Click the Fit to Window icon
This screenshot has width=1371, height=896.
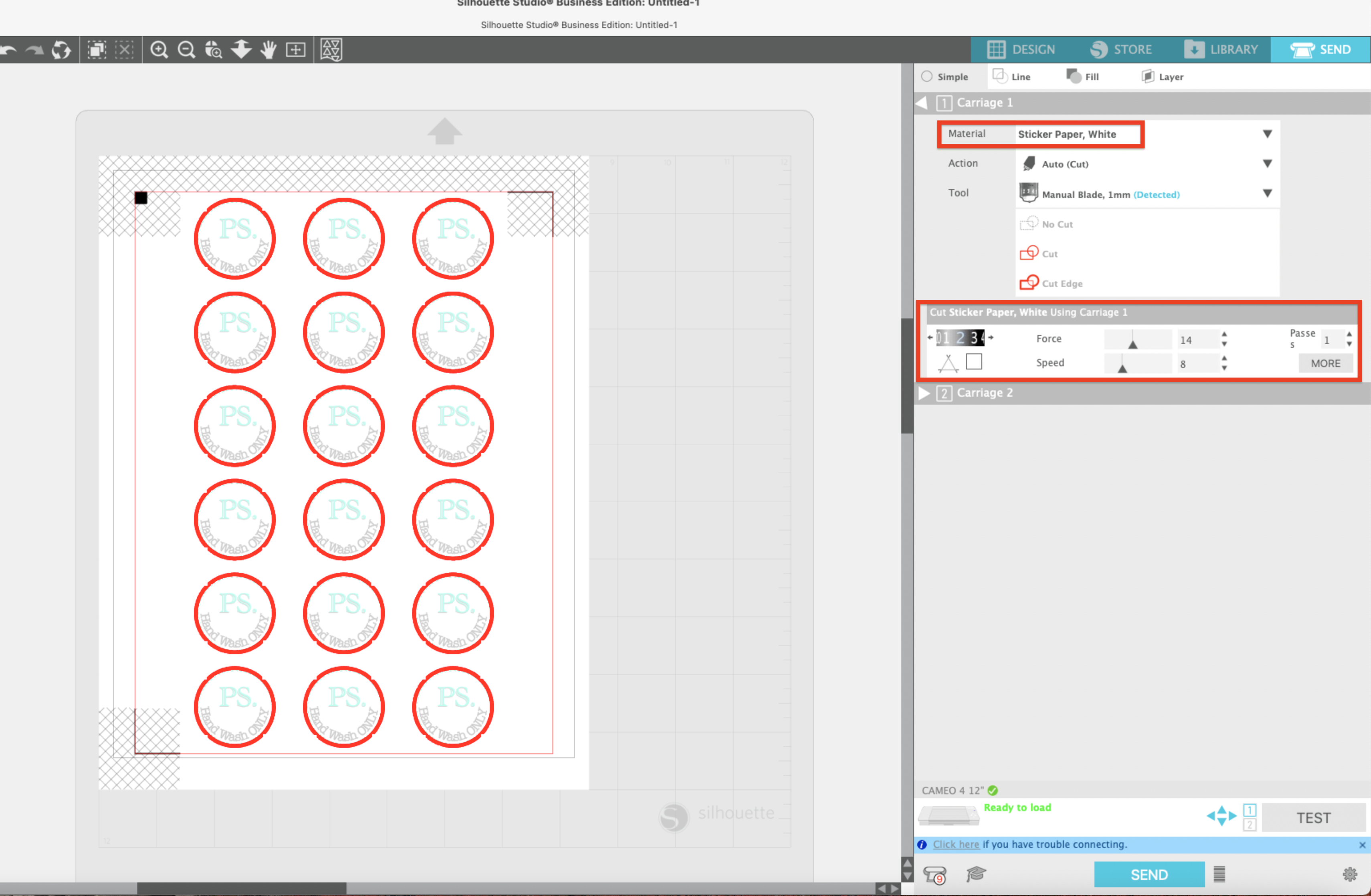point(296,50)
